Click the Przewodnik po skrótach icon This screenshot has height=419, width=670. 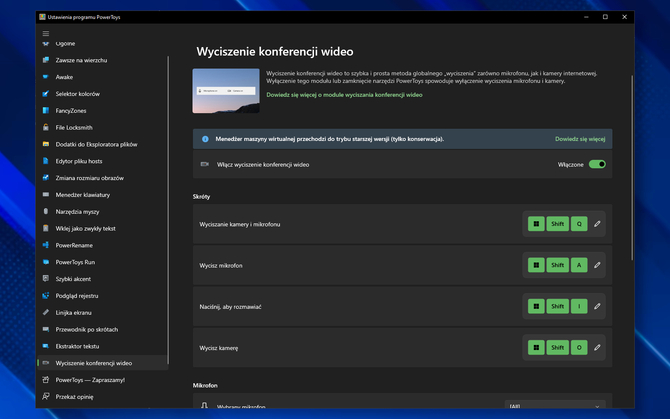[x=46, y=329]
